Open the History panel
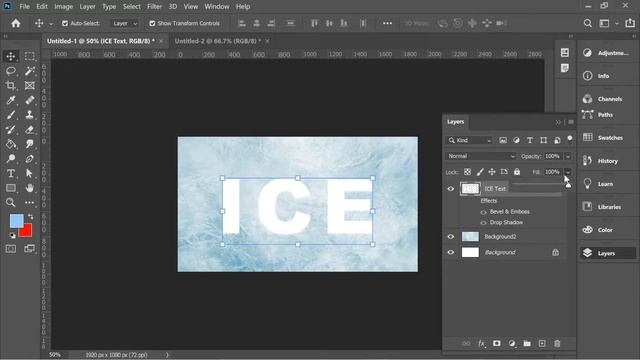Viewport: 640px width, 360px height. point(607,161)
